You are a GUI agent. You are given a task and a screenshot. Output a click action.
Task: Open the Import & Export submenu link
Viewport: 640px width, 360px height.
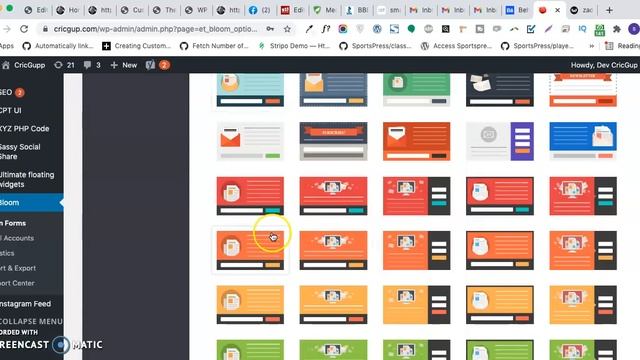coord(18,268)
